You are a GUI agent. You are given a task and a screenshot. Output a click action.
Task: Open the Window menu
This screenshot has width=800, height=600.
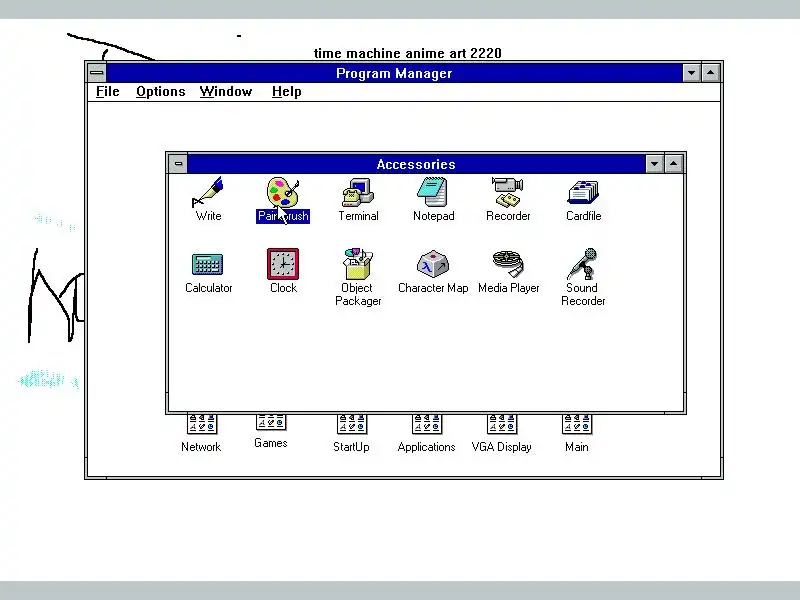(x=226, y=92)
